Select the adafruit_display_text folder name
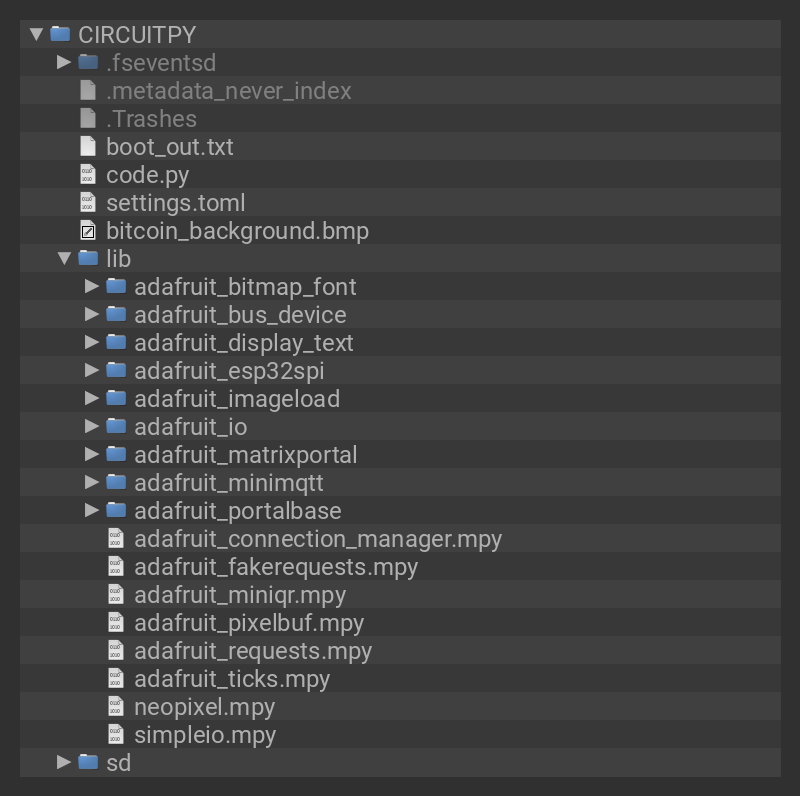This screenshot has height=796, width=800. tap(244, 342)
